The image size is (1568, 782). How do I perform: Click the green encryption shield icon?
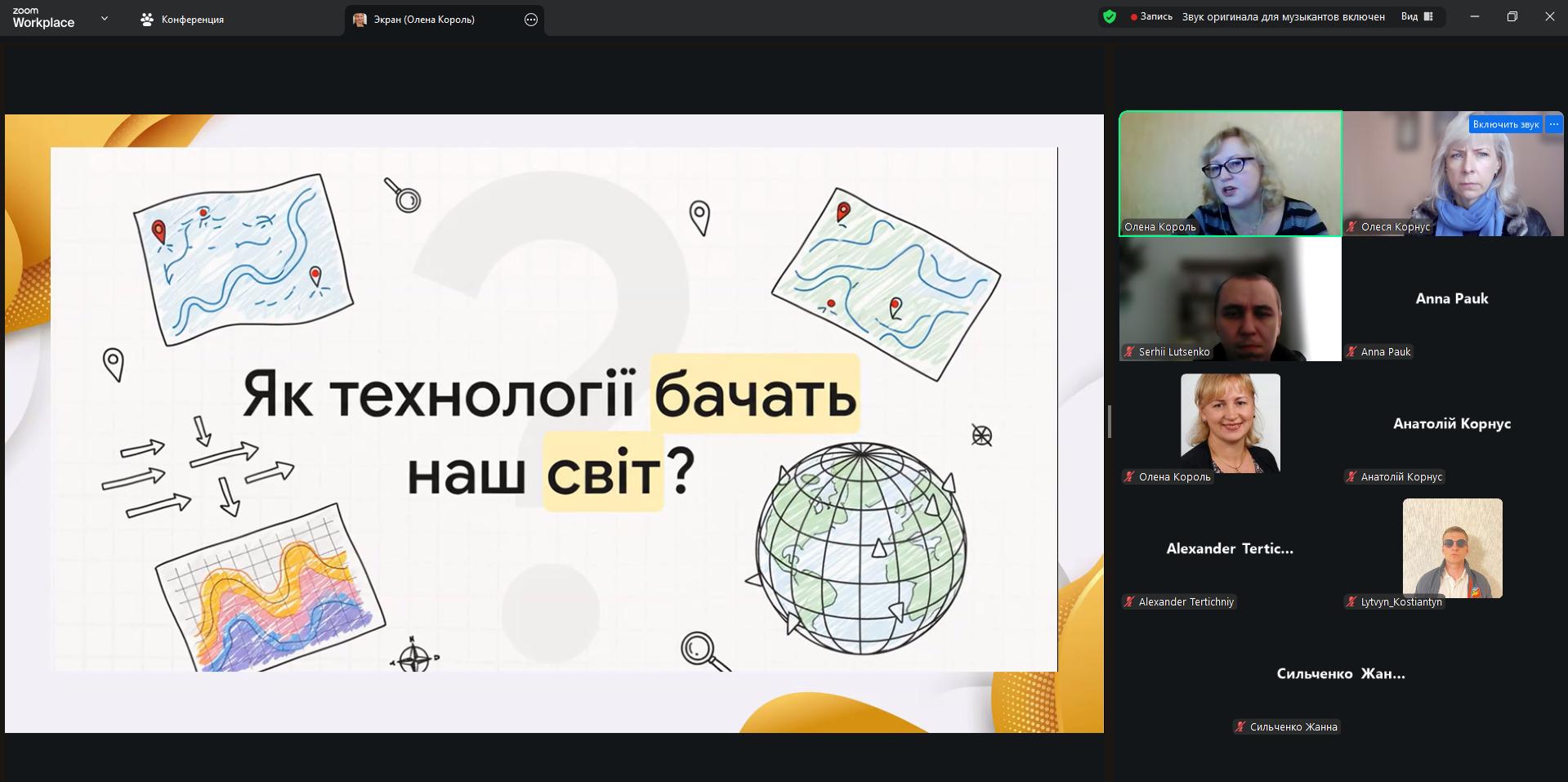(1109, 16)
